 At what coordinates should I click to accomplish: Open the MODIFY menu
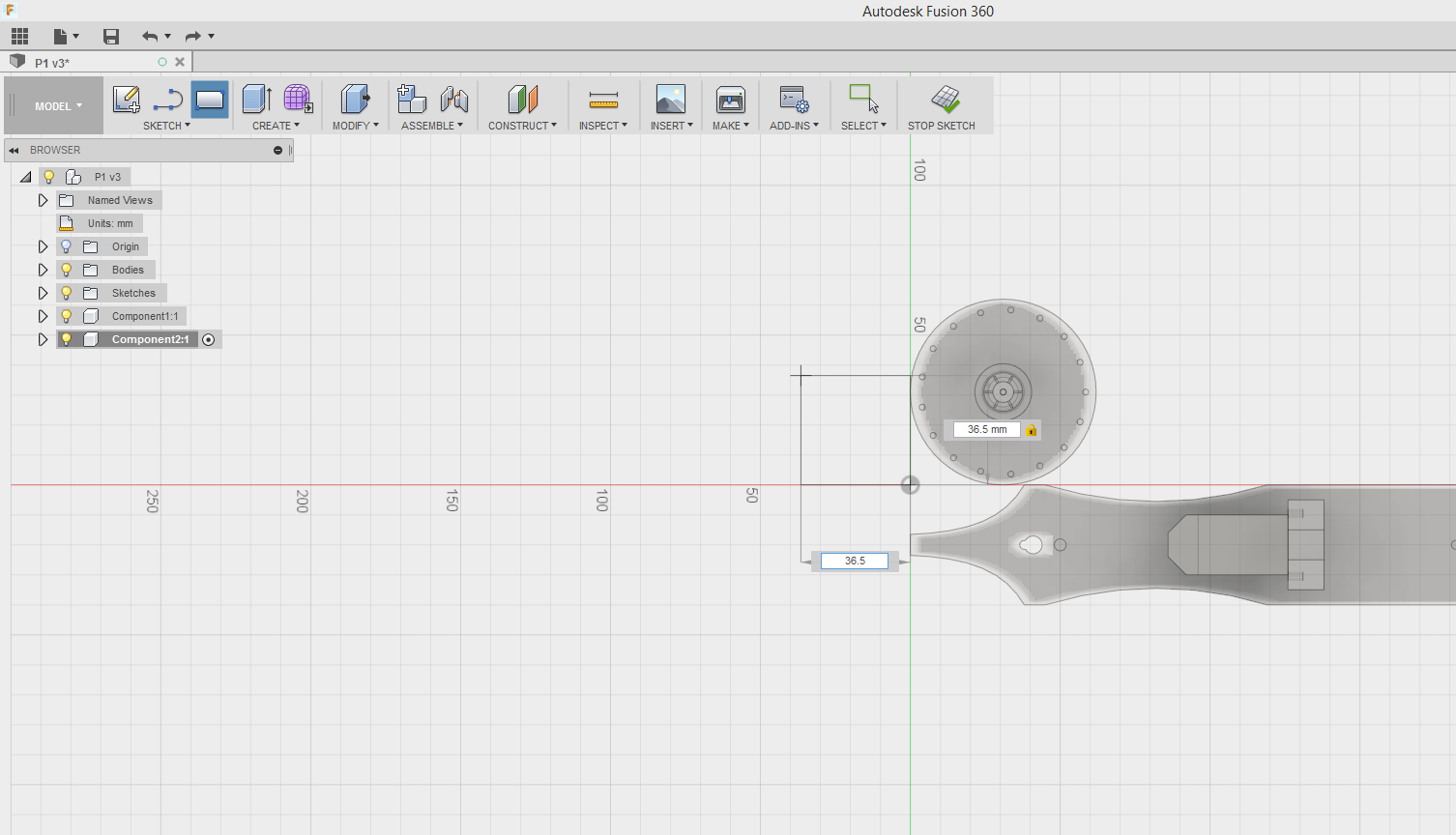[355, 126]
